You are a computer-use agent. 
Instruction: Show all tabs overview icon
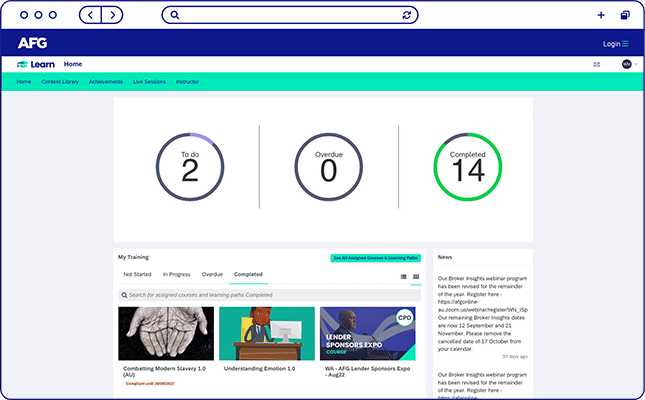(x=625, y=15)
